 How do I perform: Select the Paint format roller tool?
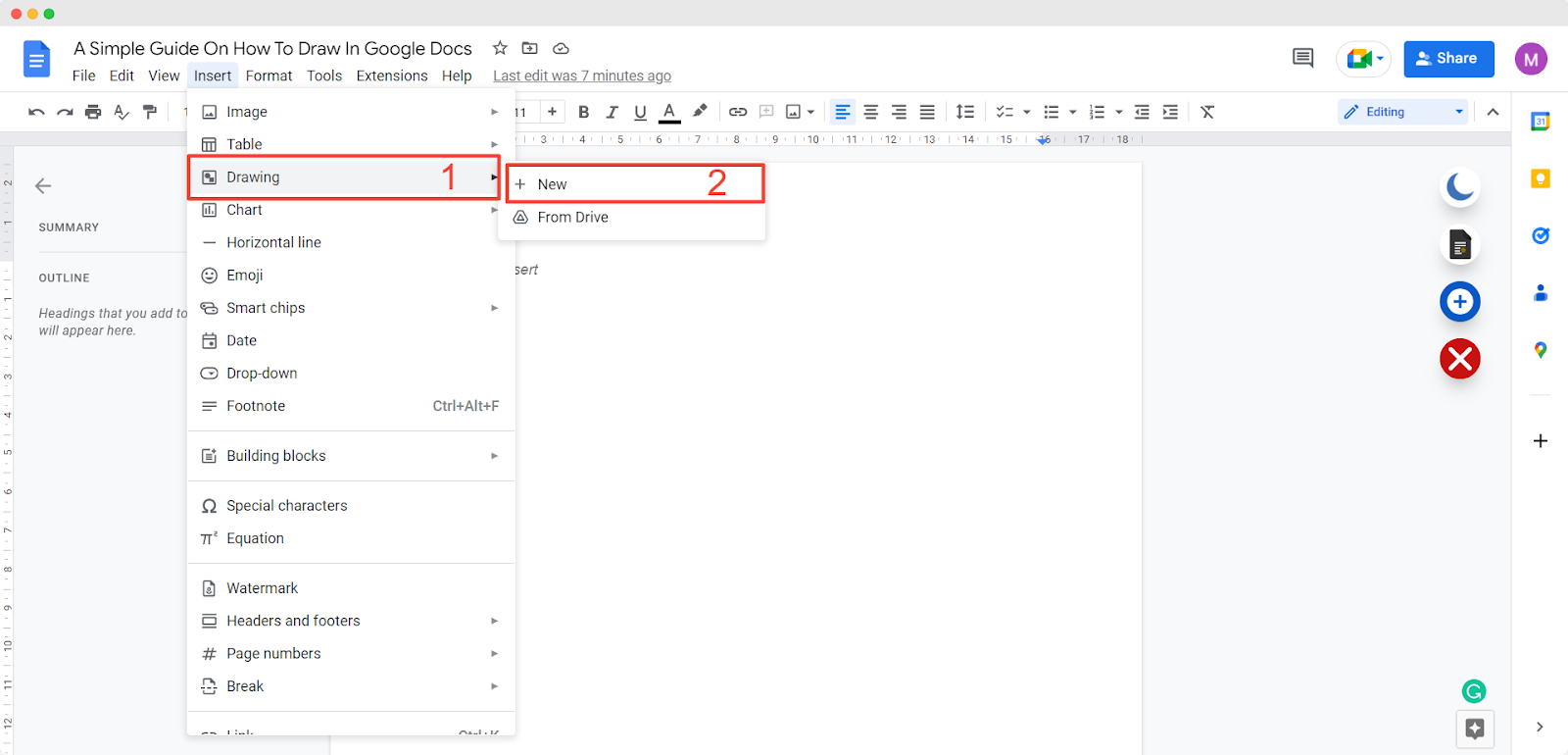click(x=150, y=112)
